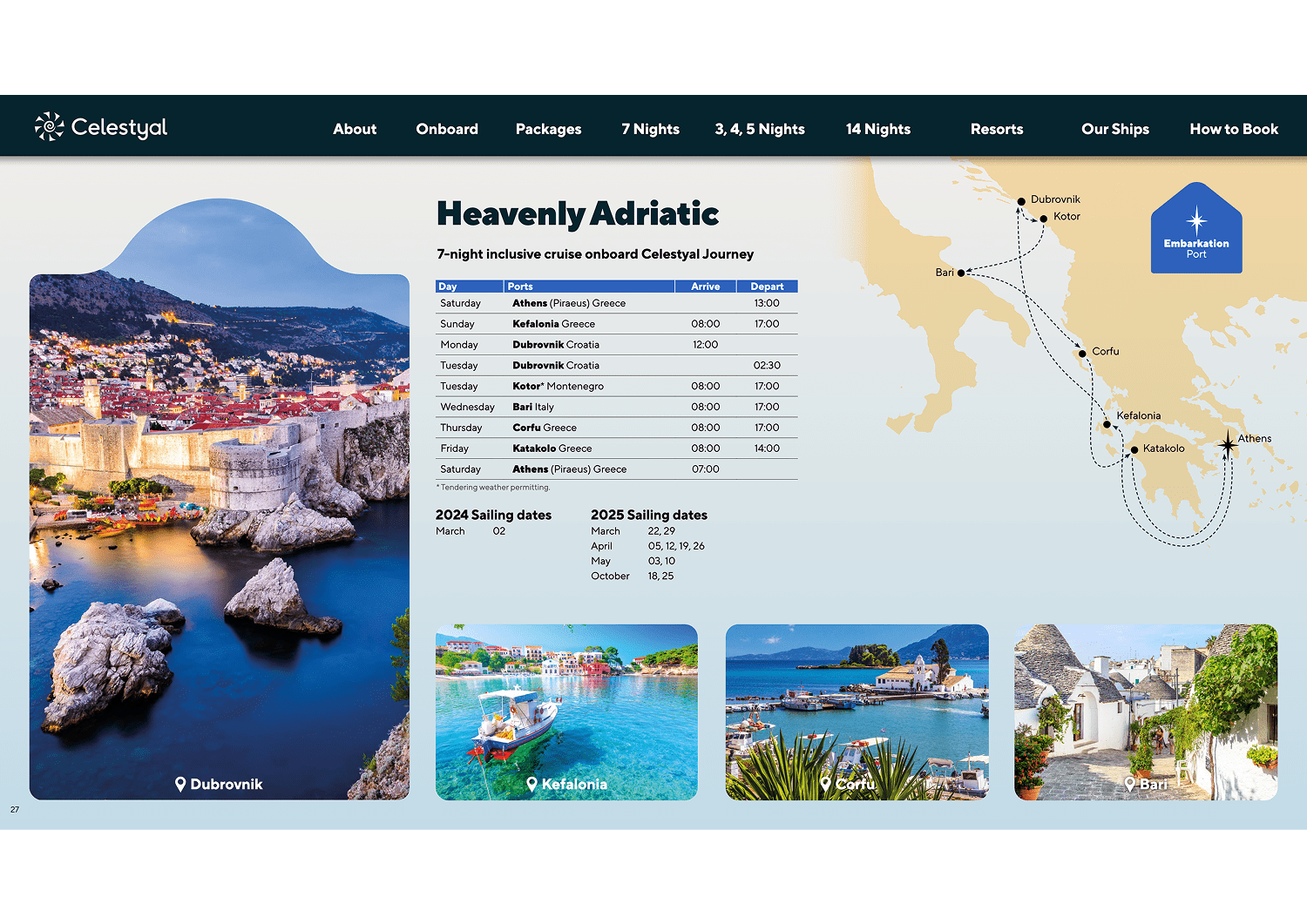Image resolution: width=1307 pixels, height=924 pixels.
Task: Click the Thursday day cell
Action: point(461,428)
